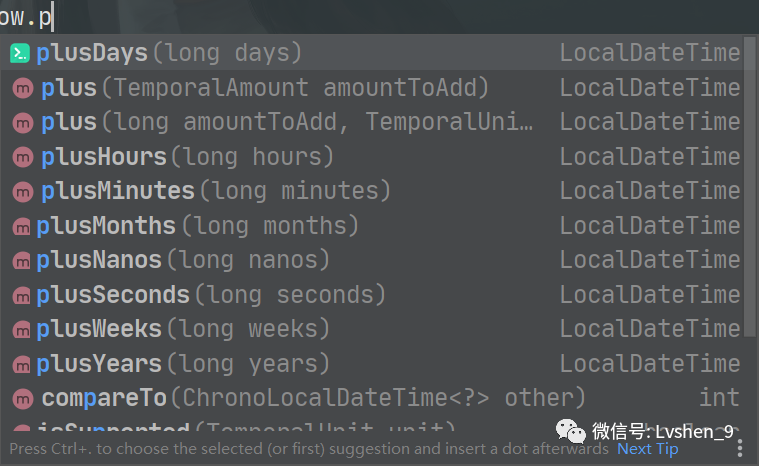
Task: Click method icon beside plusMonths suggestion
Action: click(x=20, y=227)
